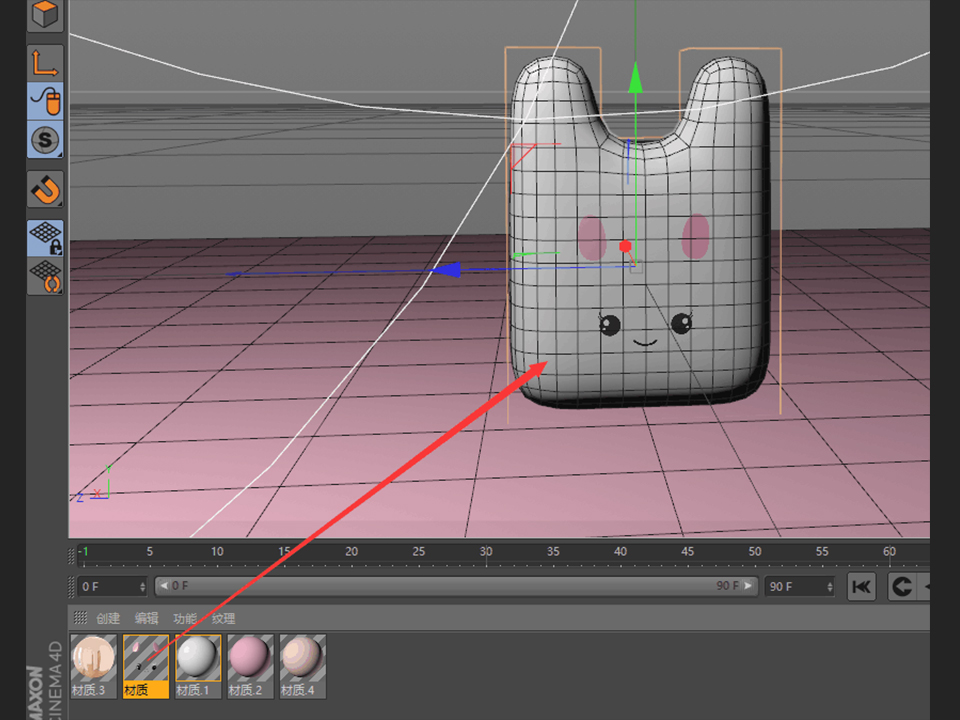The image size is (960, 720).
Task: Open the 编辑 menu in material manager
Action: click(x=147, y=619)
